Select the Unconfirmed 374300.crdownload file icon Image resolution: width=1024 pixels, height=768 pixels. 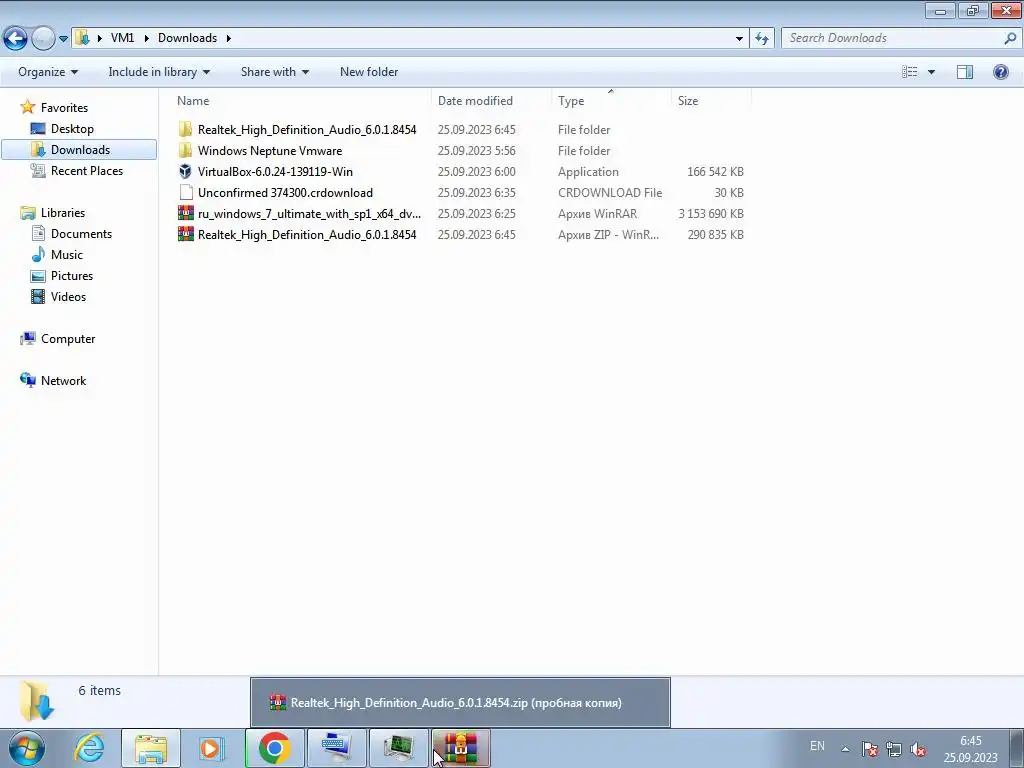185,192
